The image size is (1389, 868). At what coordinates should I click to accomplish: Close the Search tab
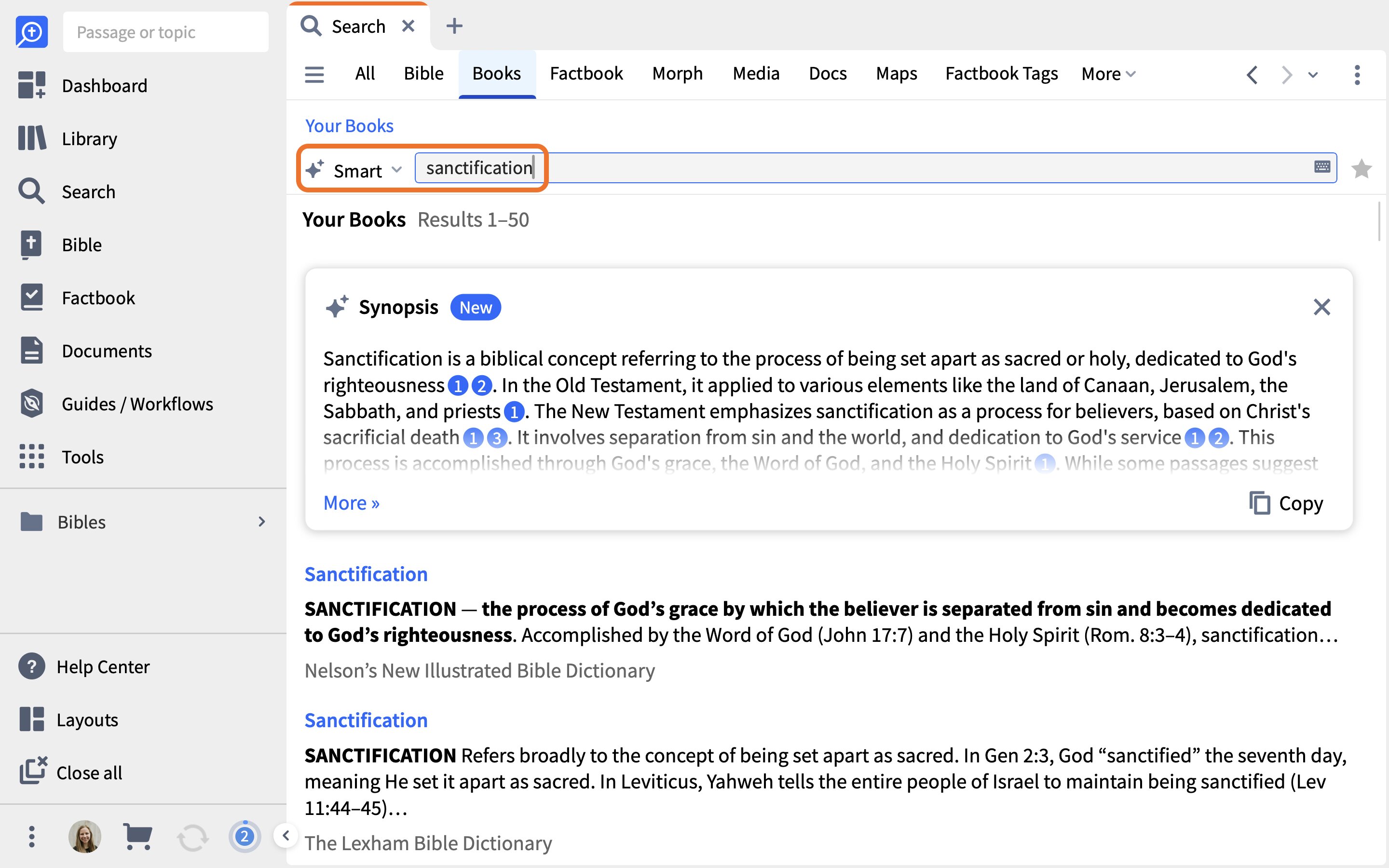[x=408, y=26]
